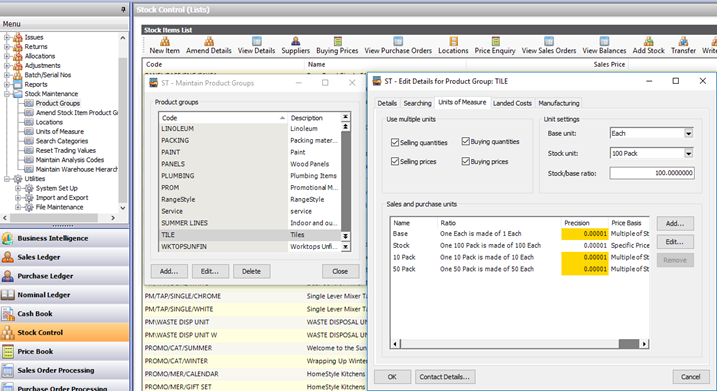The height and width of the screenshot is (391, 717).
Task: Click the Locations toolbar icon
Action: click(453, 46)
